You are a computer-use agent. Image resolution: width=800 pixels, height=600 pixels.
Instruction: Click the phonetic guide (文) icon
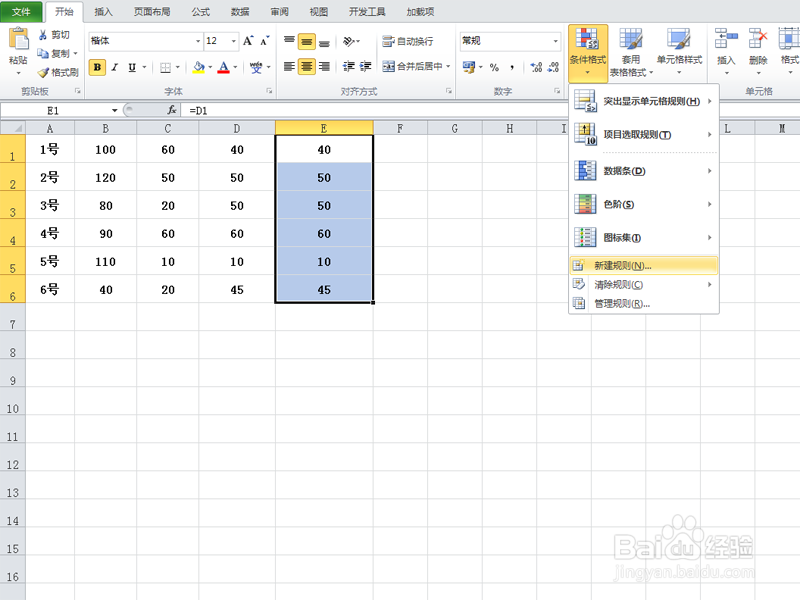[x=256, y=67]
